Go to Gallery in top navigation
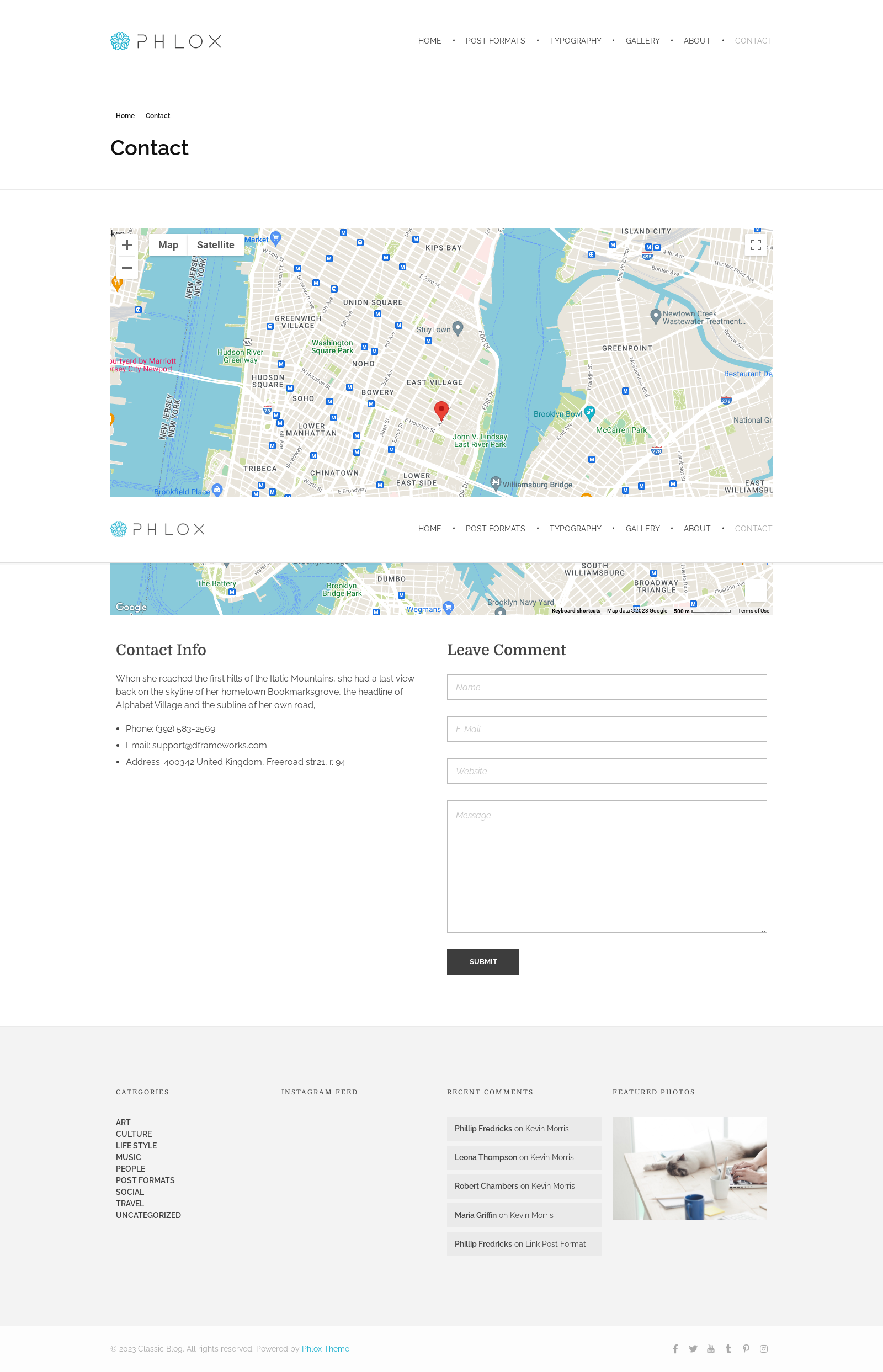The width and height of the screenshot is (883, 1372). click(x=642, y=41)
